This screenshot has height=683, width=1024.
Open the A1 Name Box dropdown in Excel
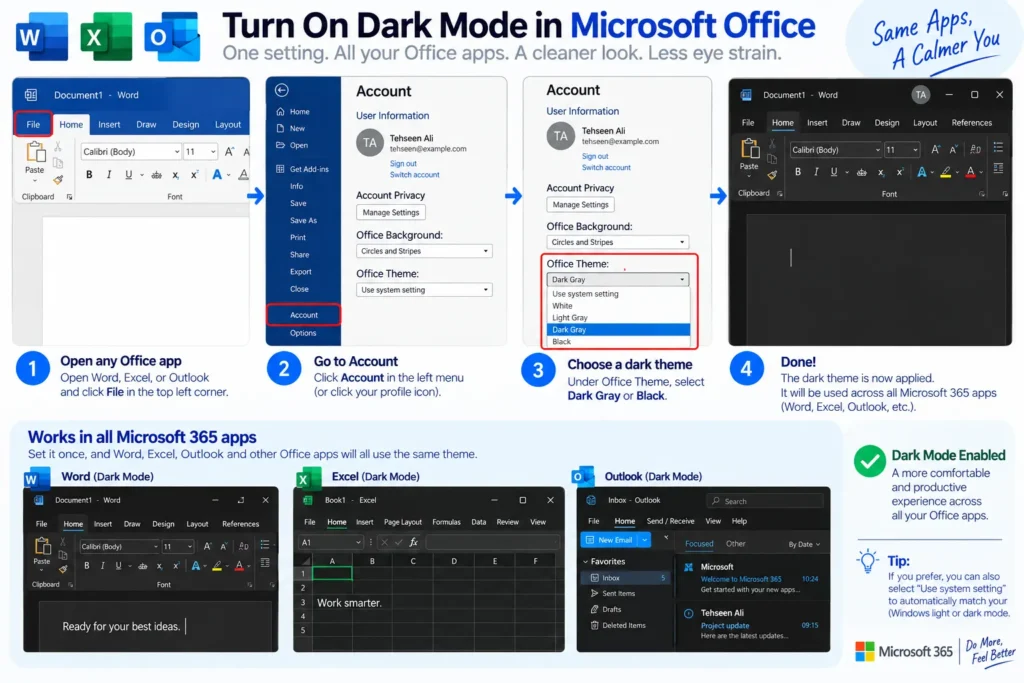pyautogui.click(x=358, y=542)
